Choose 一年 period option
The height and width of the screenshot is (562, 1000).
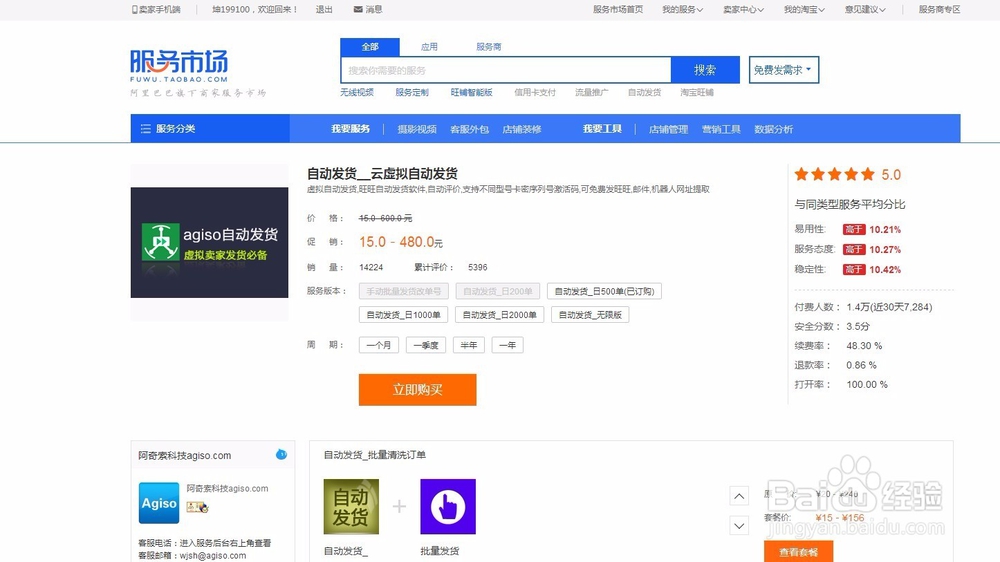508,345
